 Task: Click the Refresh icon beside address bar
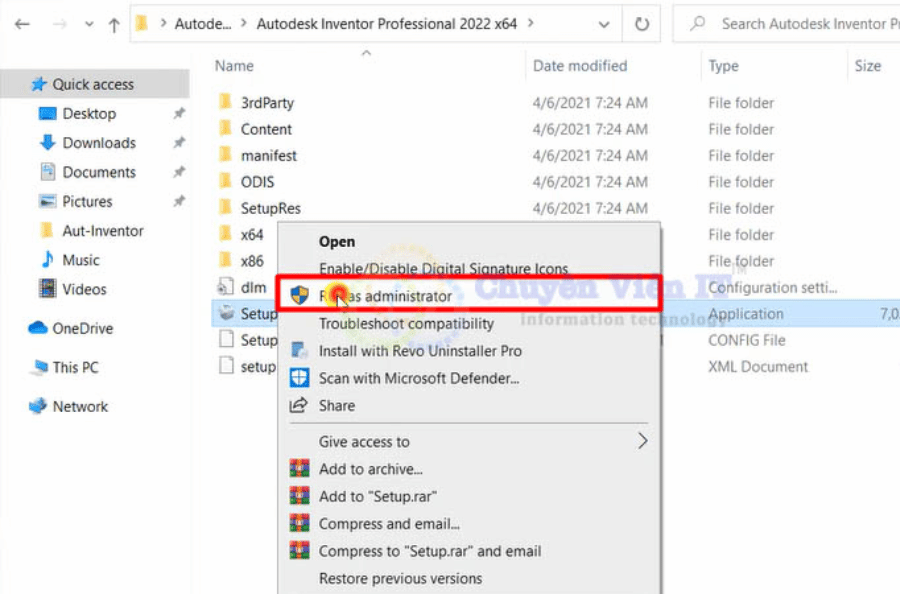coord(641,24)
